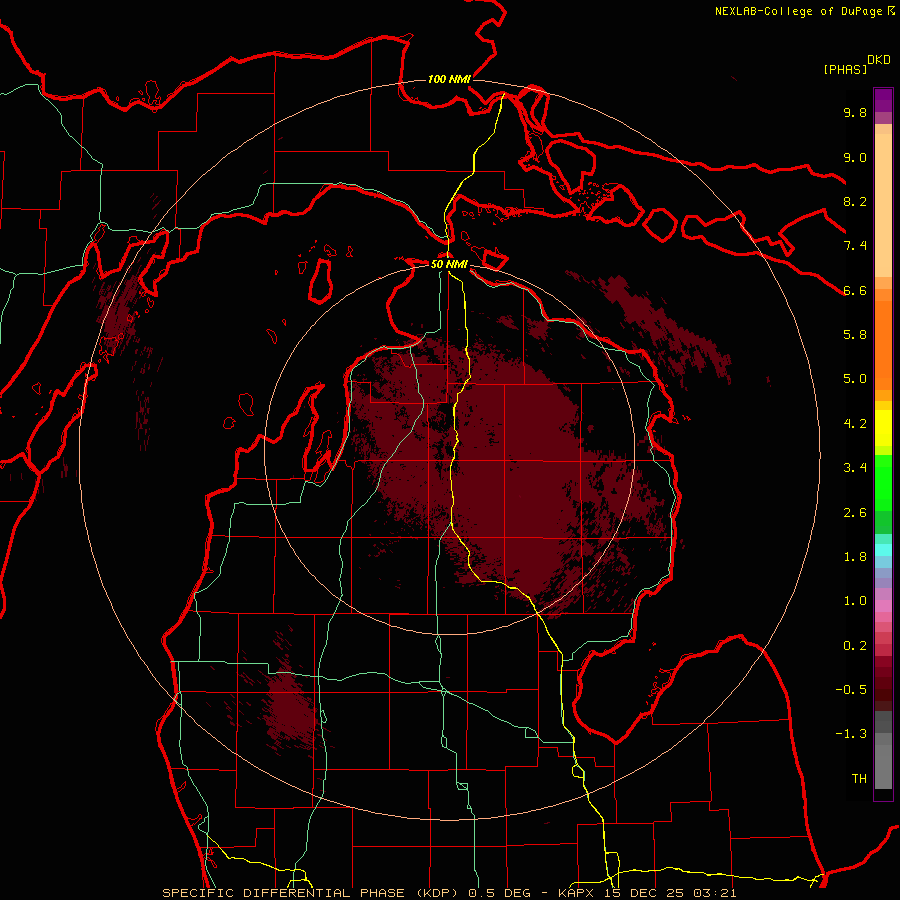
Task: Pick the purple band atop the legend
Action: point(883,100)
